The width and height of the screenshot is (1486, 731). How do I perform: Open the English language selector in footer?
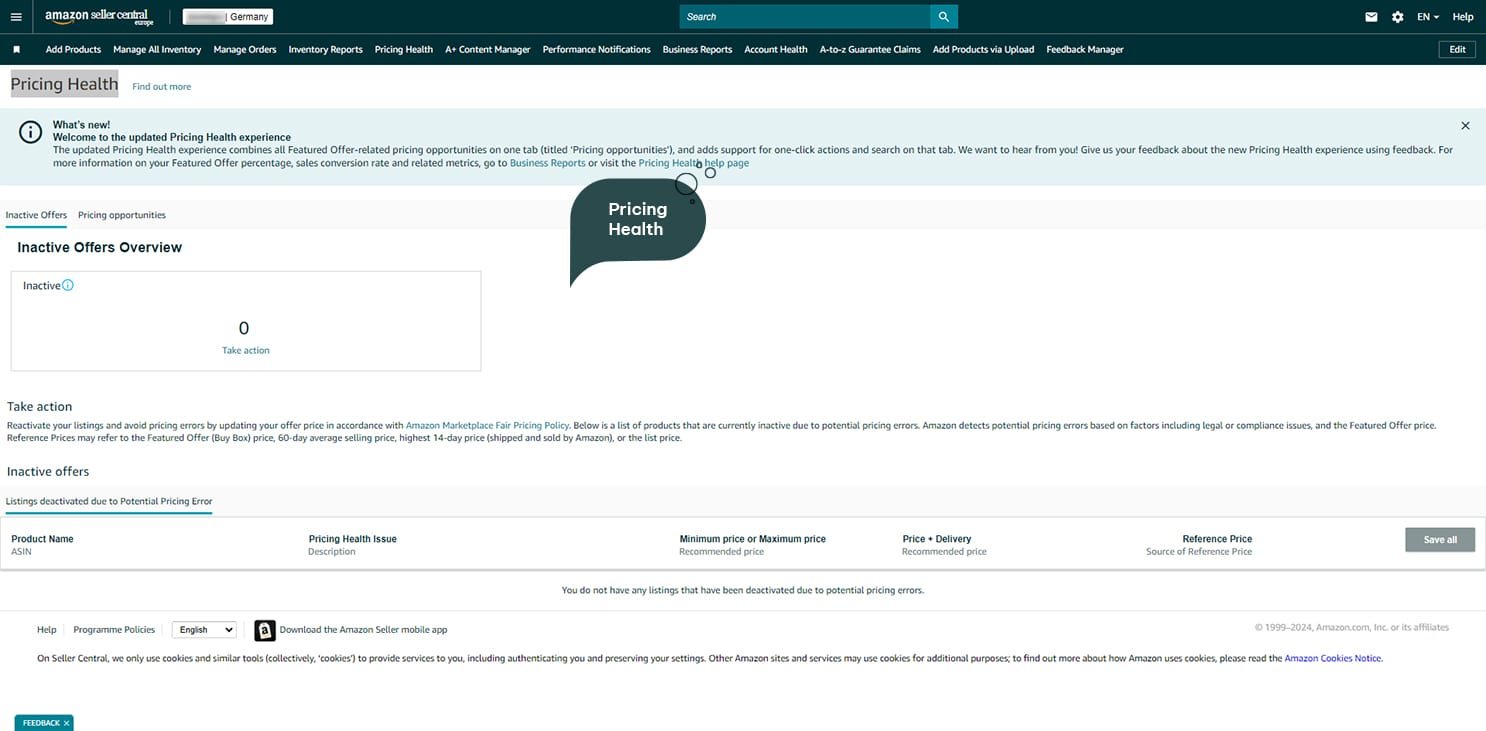(204, 630)
